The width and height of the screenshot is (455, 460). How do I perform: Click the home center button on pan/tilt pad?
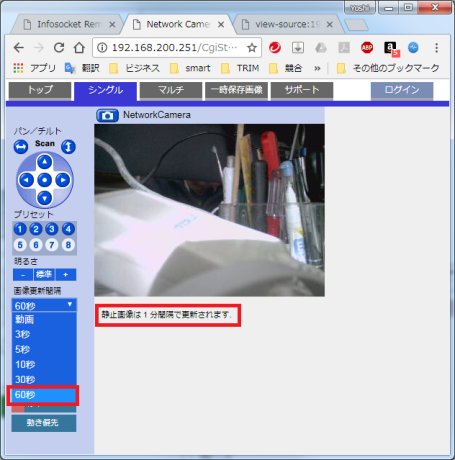(x=44, y=180)
